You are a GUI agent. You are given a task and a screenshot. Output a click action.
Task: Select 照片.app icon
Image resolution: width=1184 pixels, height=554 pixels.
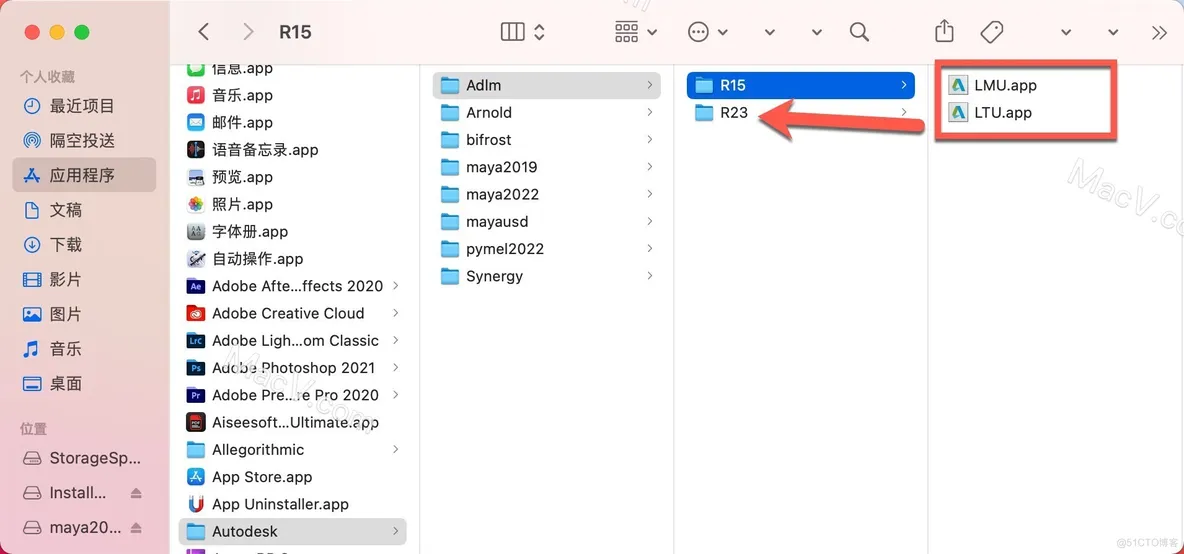click(196, 204)
